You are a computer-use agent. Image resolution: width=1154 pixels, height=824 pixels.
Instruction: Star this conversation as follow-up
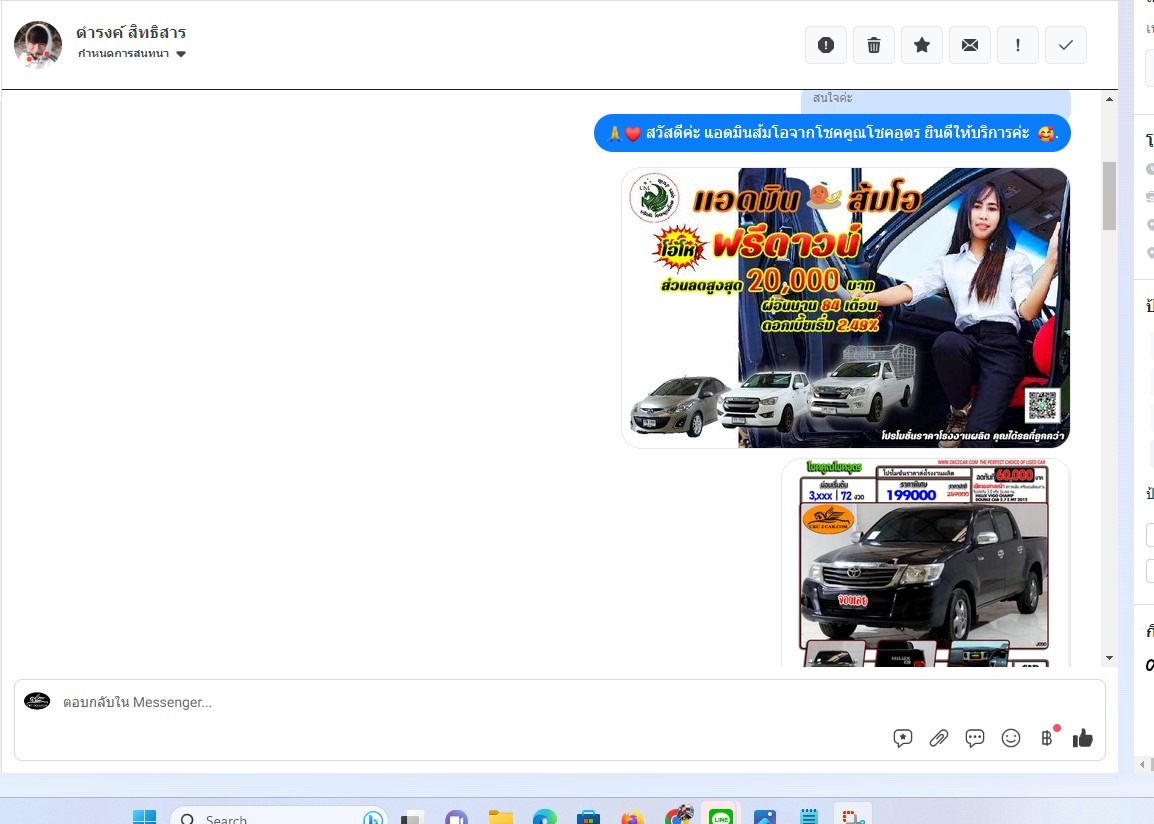click(x=921, y=45)
